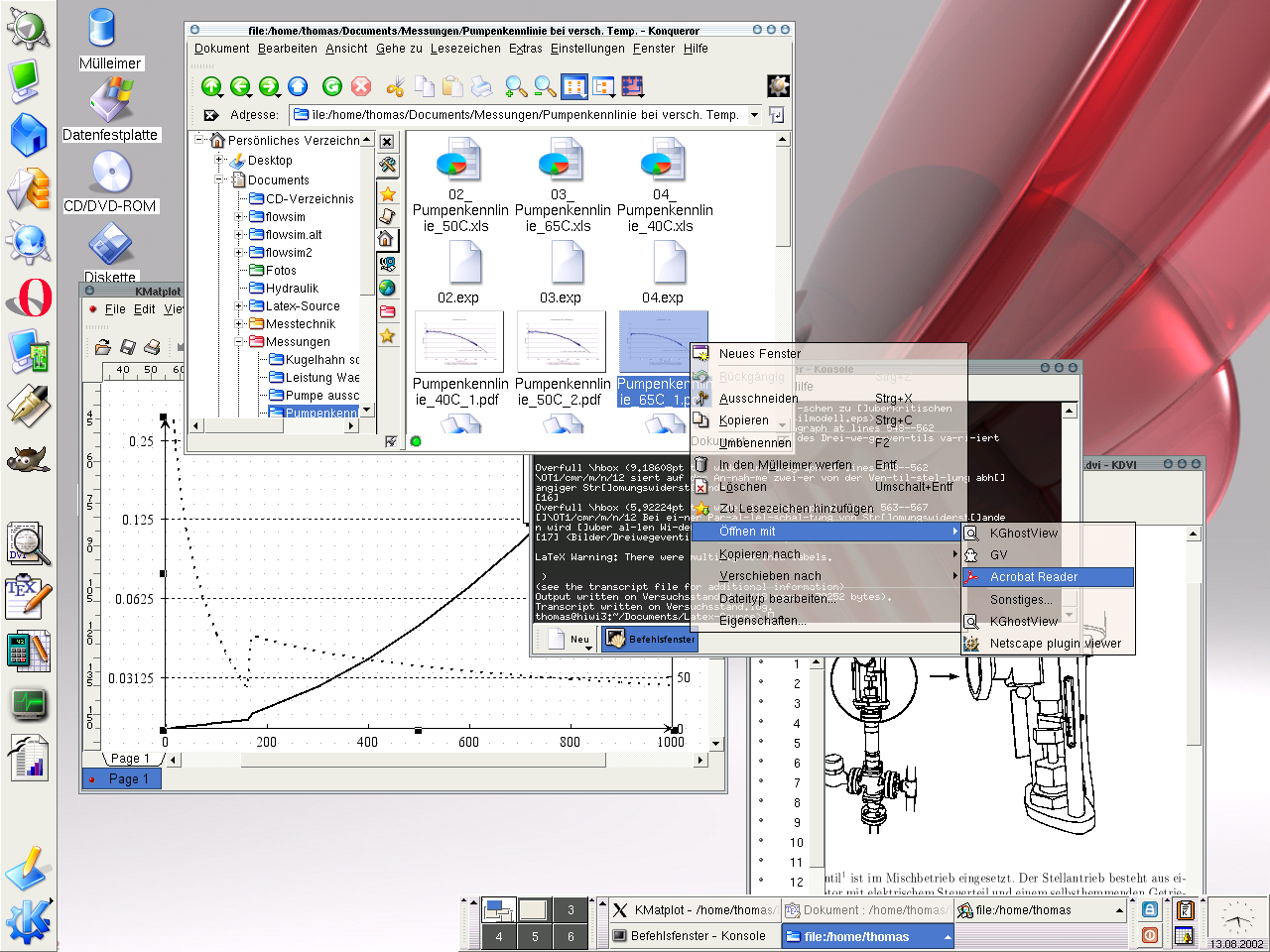Open the KDE K menu in left panel
This screenshot has width=1270, height=952.
29,922
